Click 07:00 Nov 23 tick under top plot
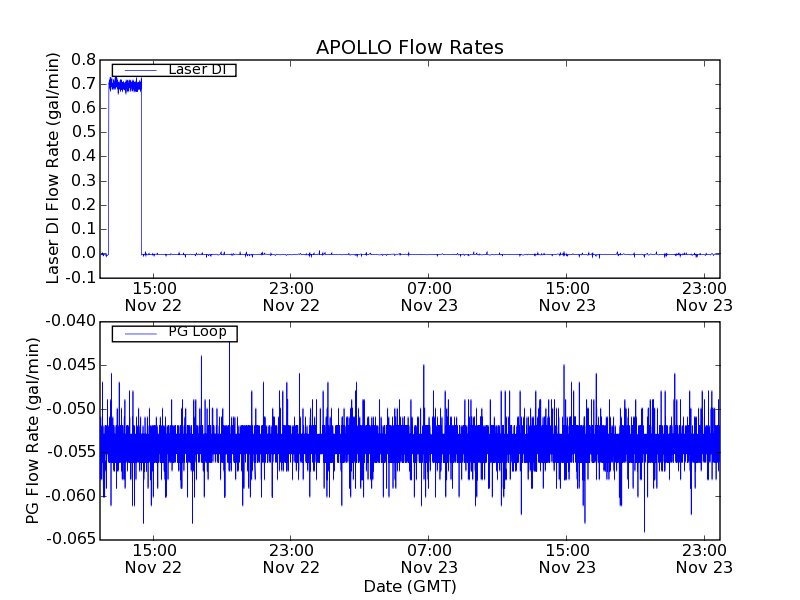The image size is (800, 600). coord(429,296)
